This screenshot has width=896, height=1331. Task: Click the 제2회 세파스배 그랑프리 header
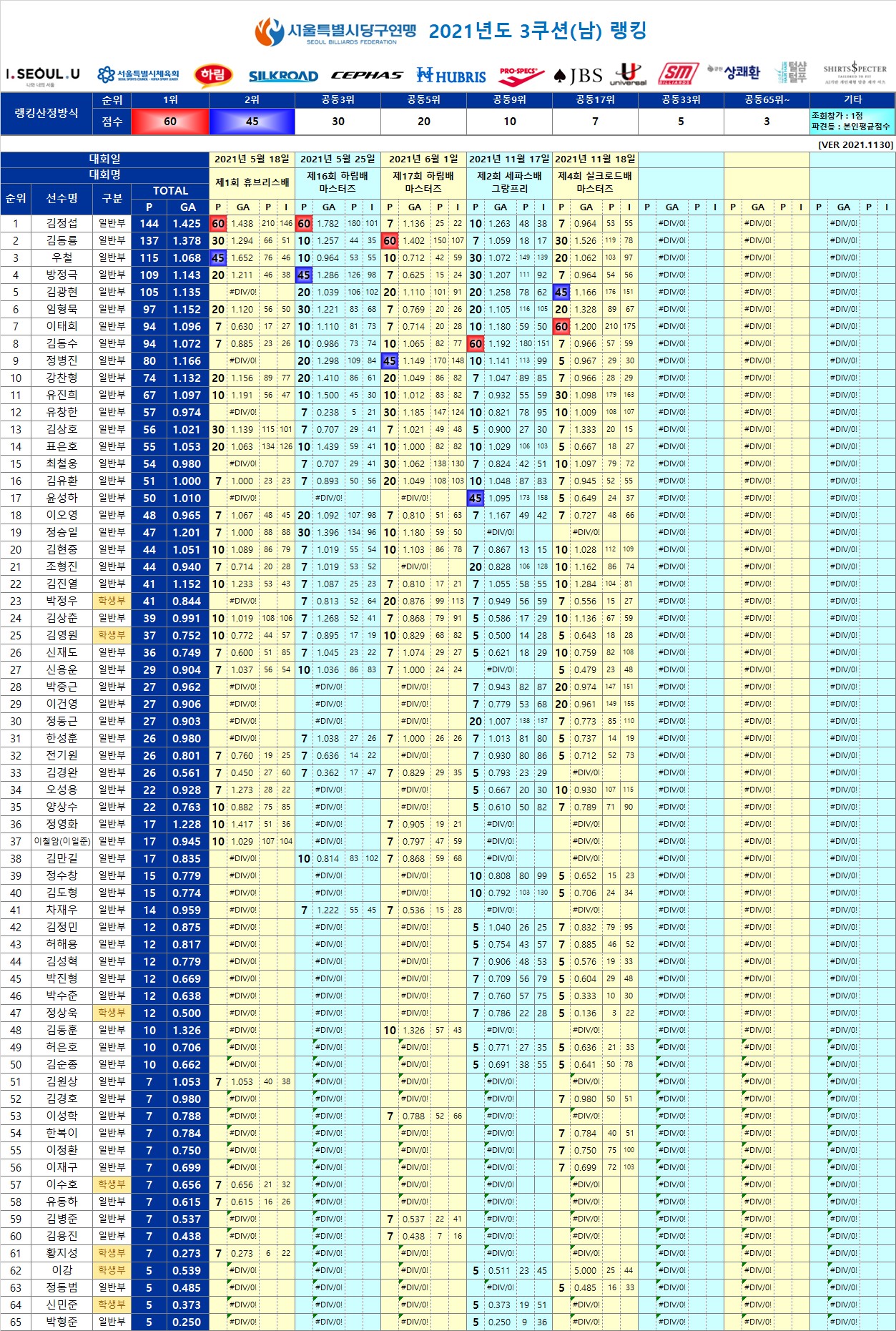tap(509, 182)
